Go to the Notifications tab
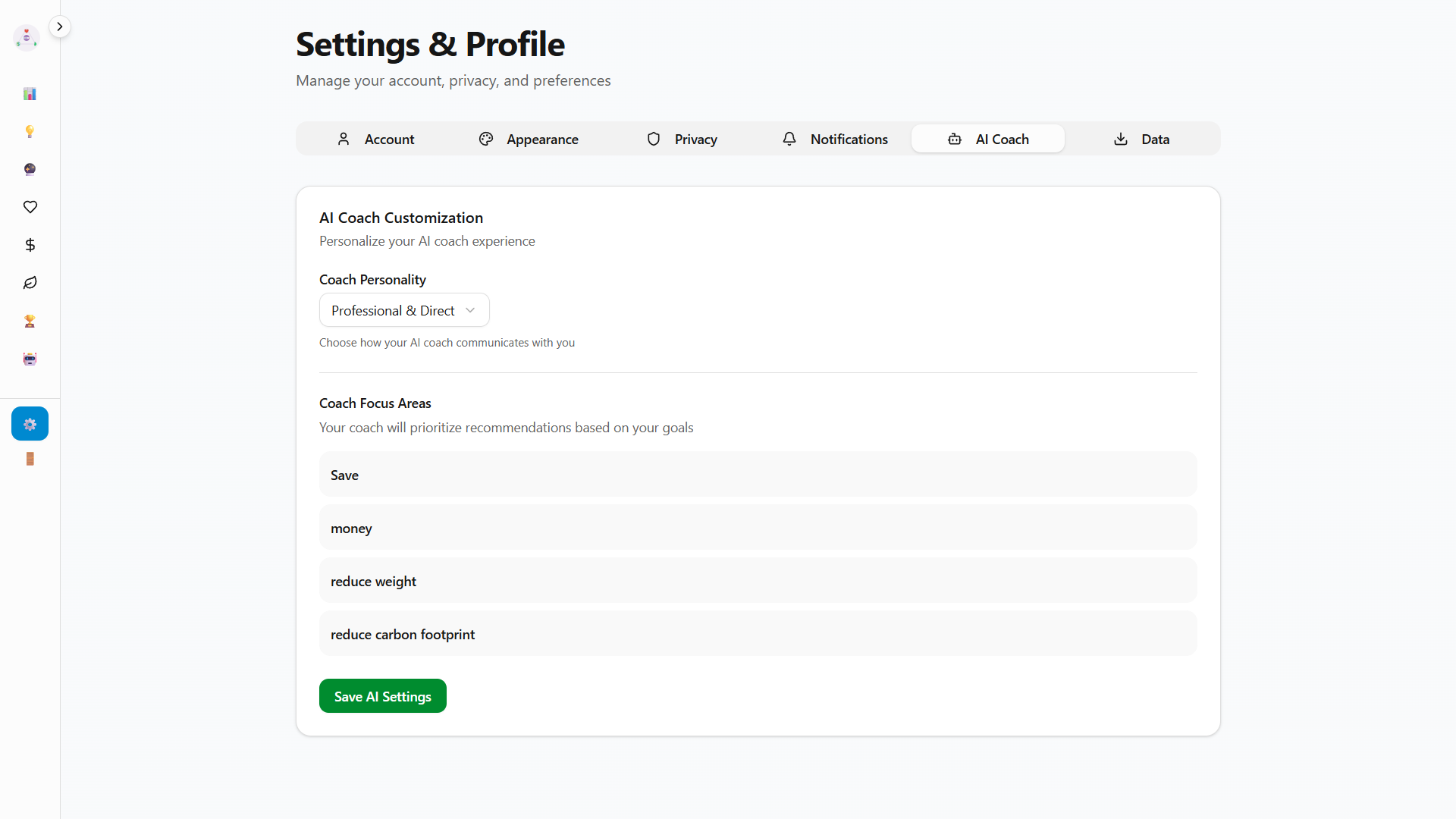The width and height of the screenshot is (1456, 819). (x=835, y=139)
